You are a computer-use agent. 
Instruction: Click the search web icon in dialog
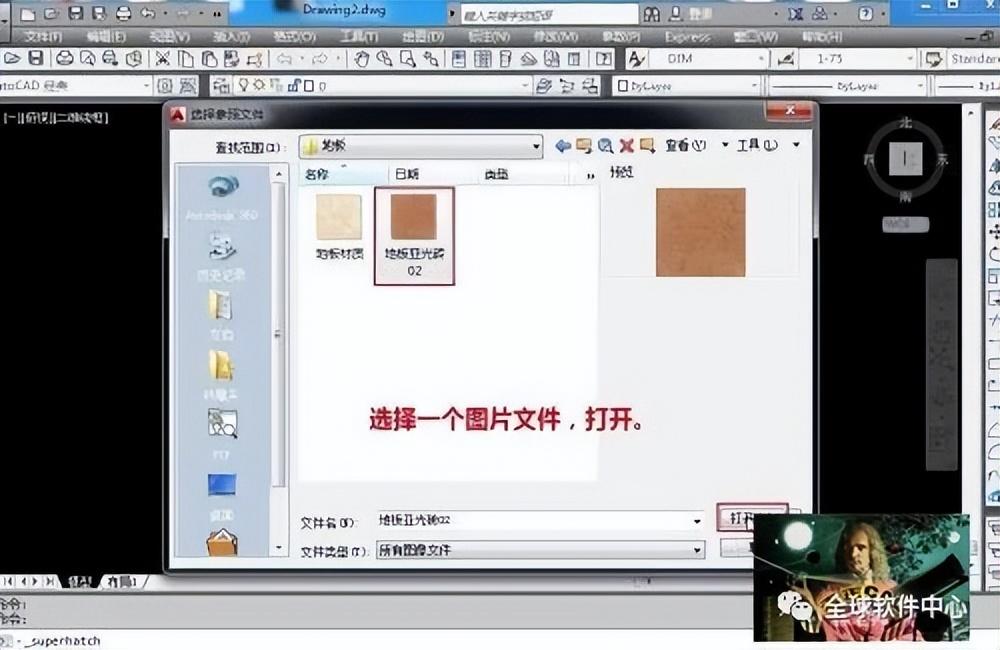605,146
